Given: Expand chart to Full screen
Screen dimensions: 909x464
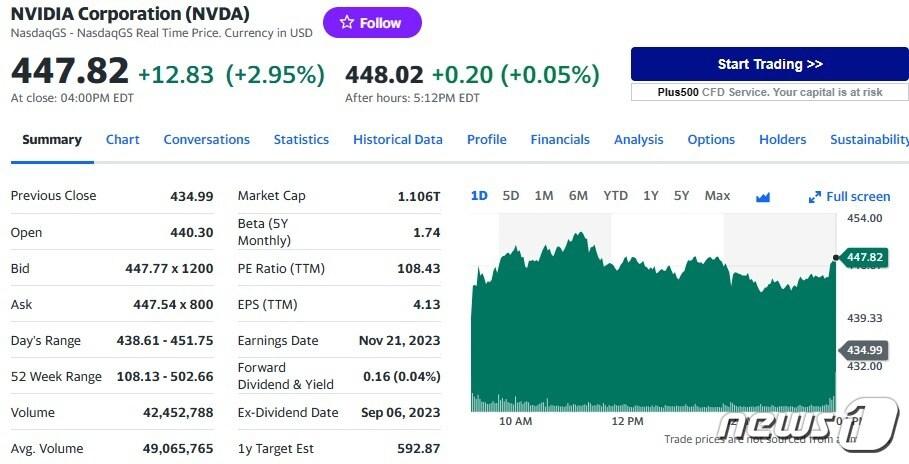Looking at the screenshot, I should pos(849,197).
